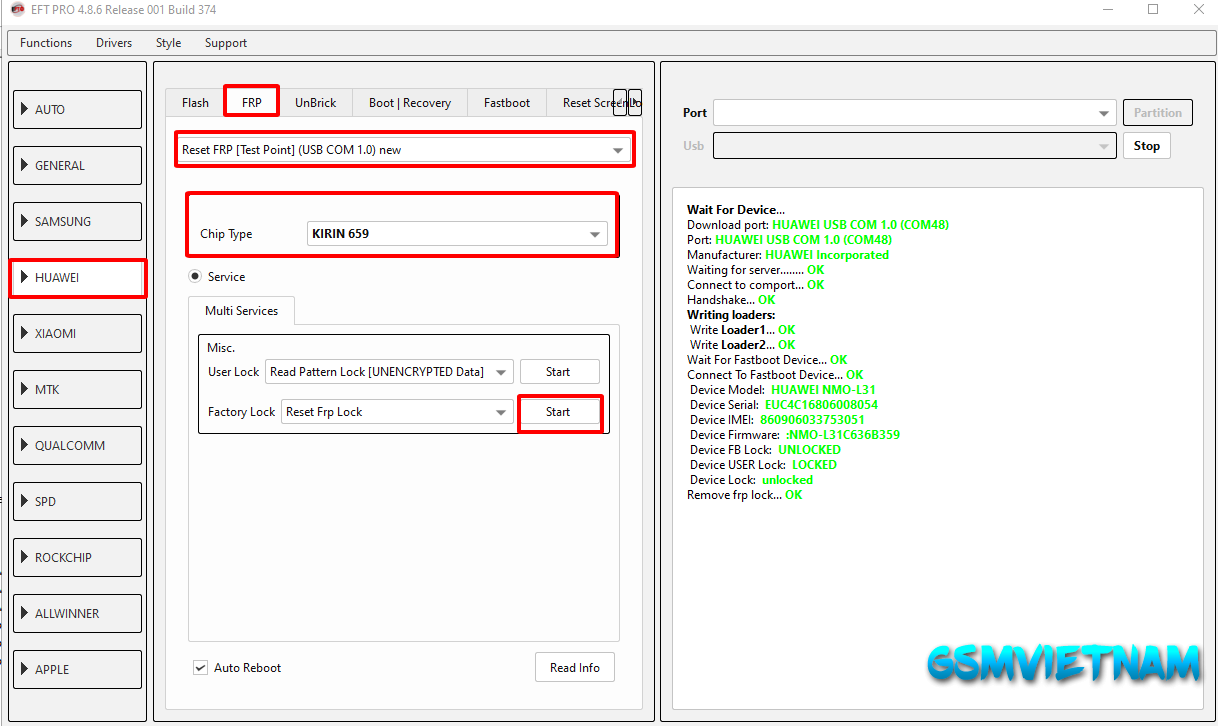
Task: Click the Device USER Lock LOCKED line
Action: point(763,465)
